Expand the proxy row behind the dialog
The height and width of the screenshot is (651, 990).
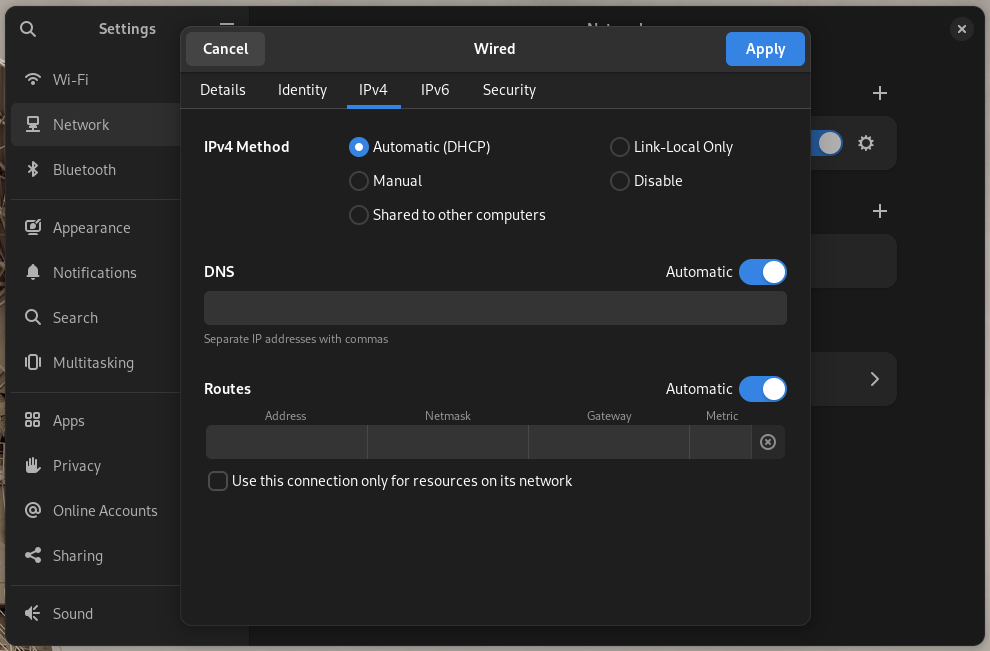click(873, 379)
